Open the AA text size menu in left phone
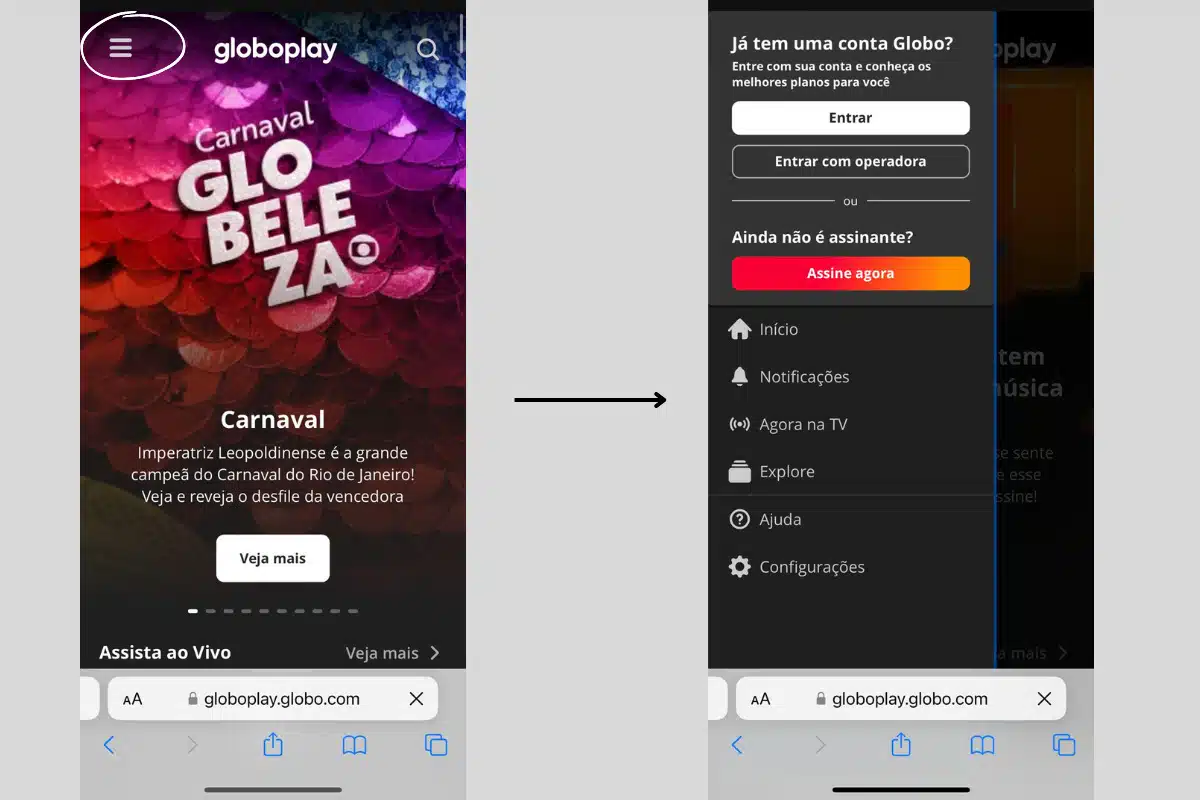Screen dimensions: 1200x800 [x=132, y=699]
